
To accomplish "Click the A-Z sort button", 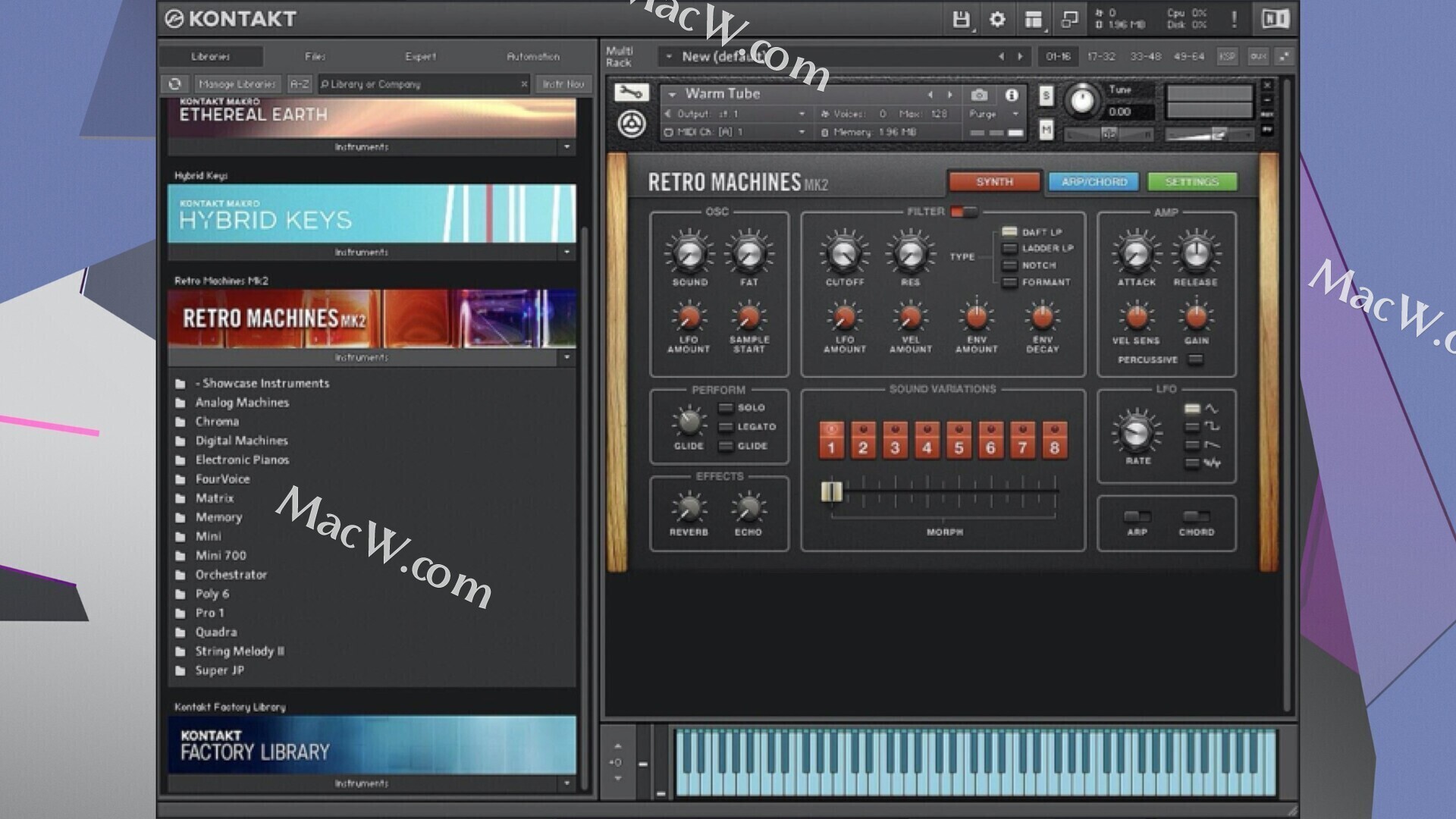I will coord(300,84).
